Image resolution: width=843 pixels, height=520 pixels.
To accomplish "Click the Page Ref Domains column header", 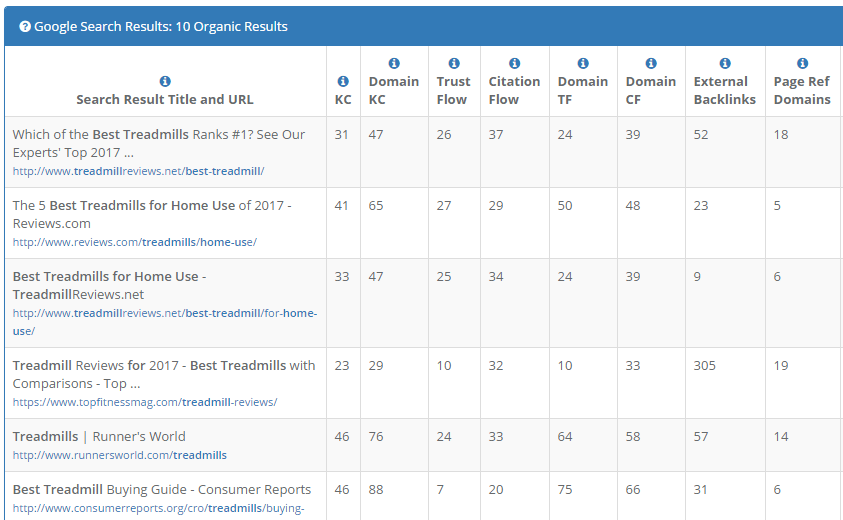I will click(802, 90).
